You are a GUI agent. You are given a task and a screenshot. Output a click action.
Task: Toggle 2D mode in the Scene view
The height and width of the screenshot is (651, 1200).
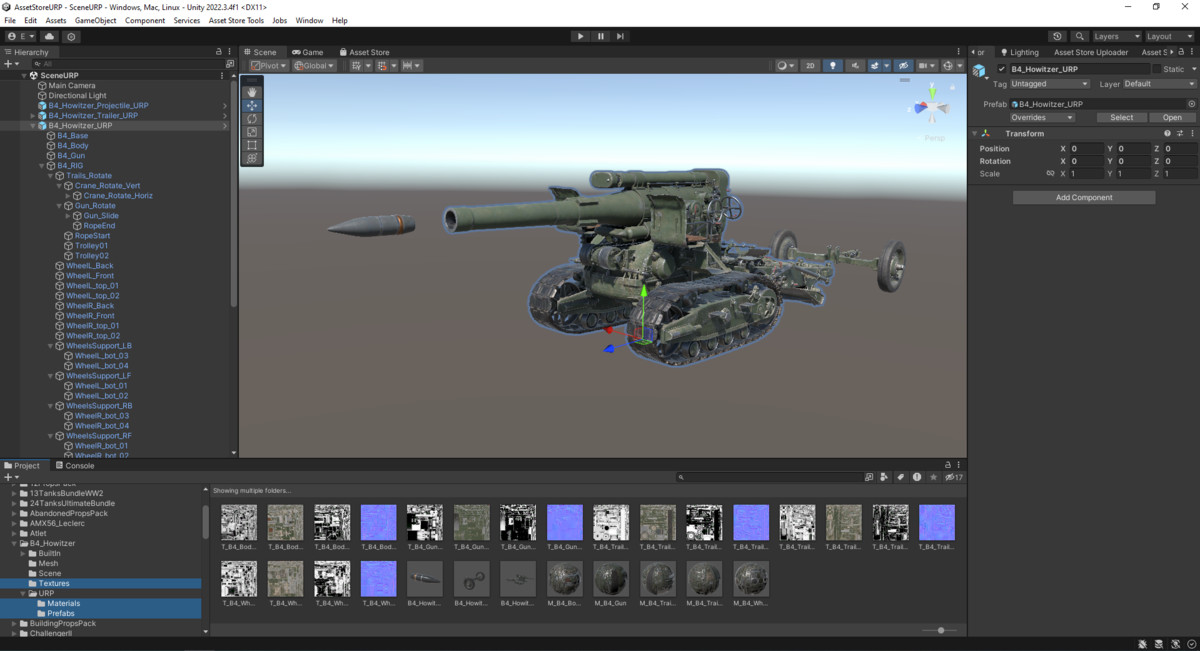[811, 65]
